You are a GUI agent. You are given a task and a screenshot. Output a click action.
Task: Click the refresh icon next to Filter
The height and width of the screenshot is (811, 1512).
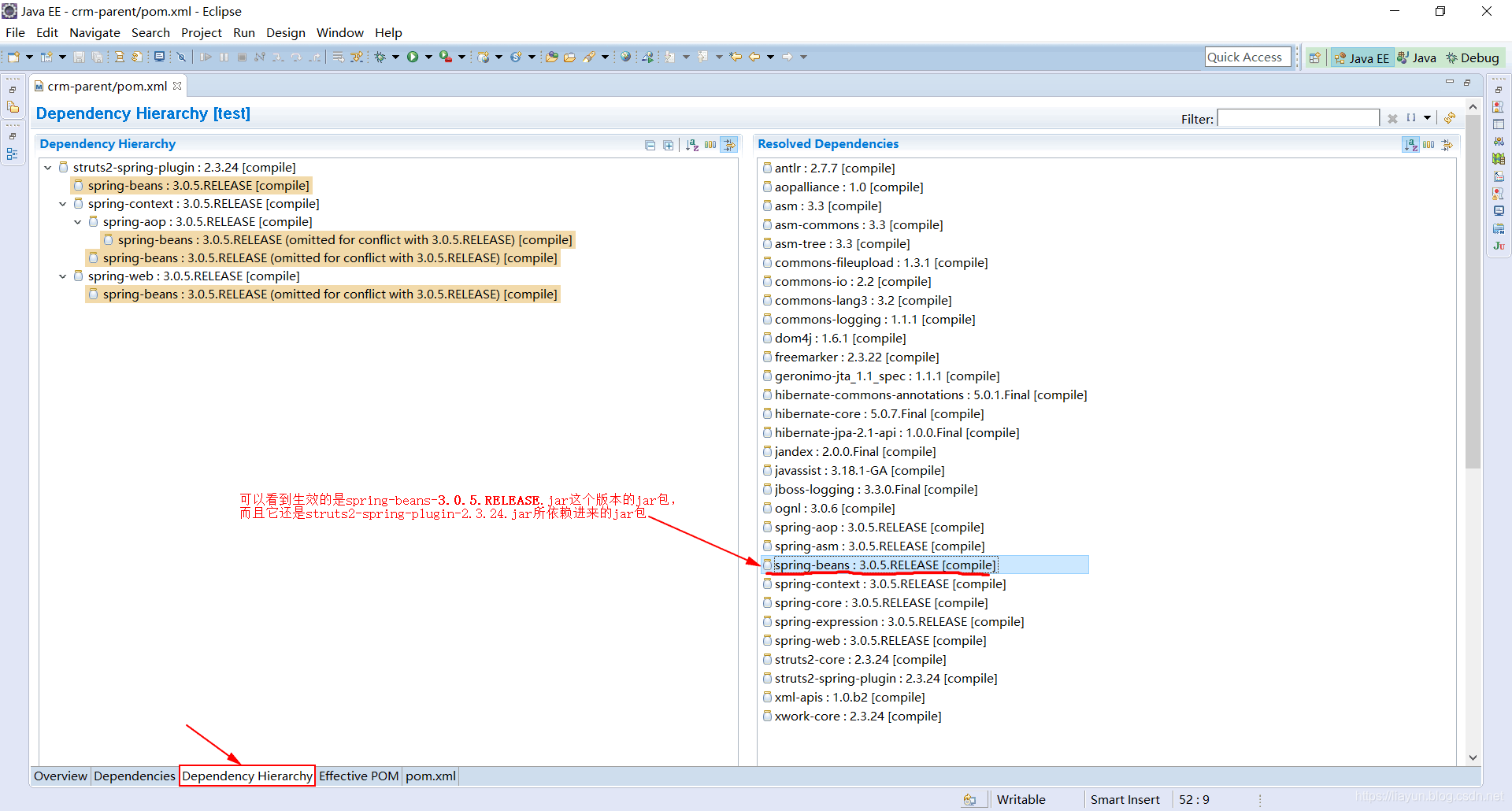click(1450, 118)
